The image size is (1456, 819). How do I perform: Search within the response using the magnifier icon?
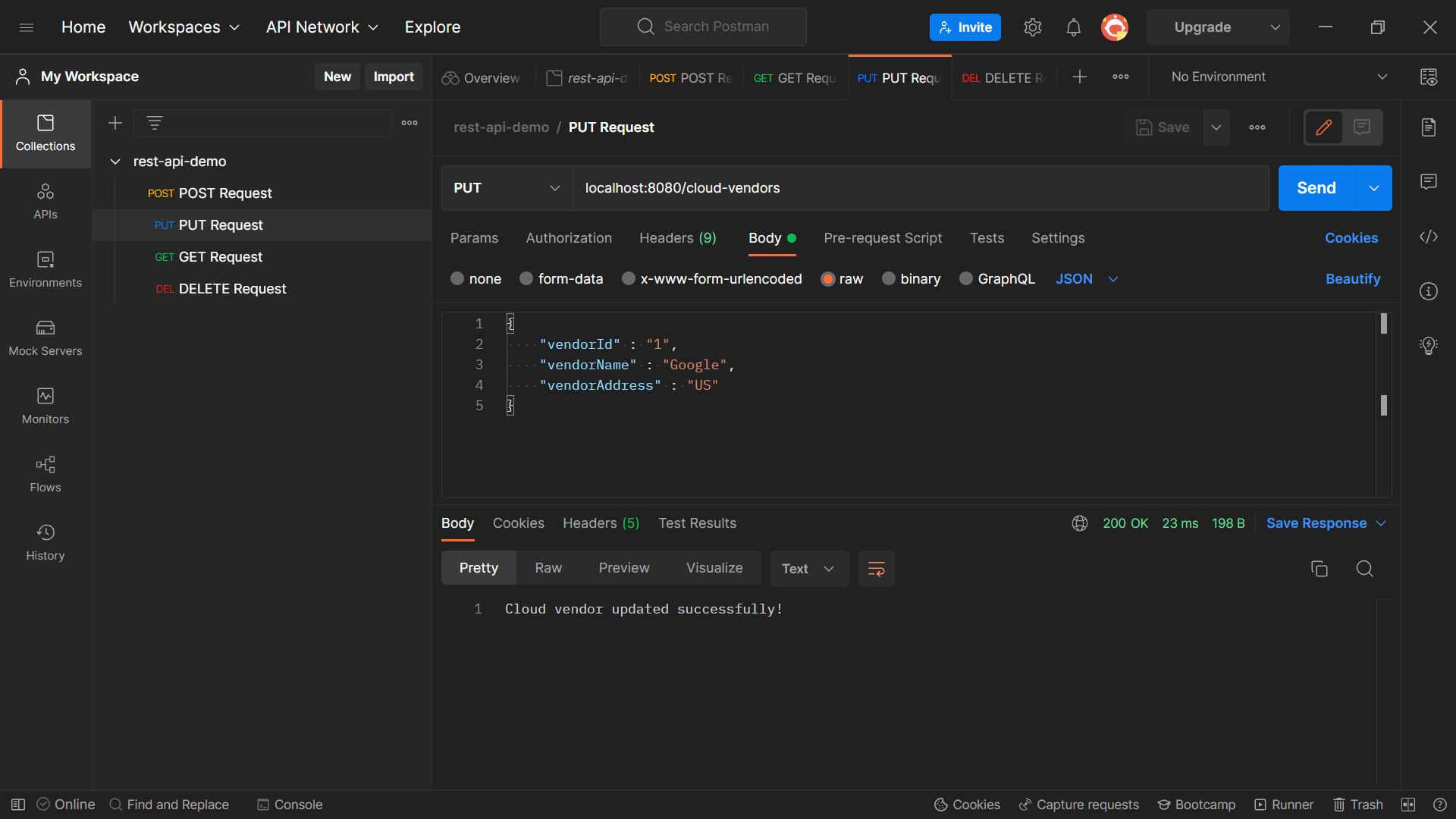(x=1365, y=568)
